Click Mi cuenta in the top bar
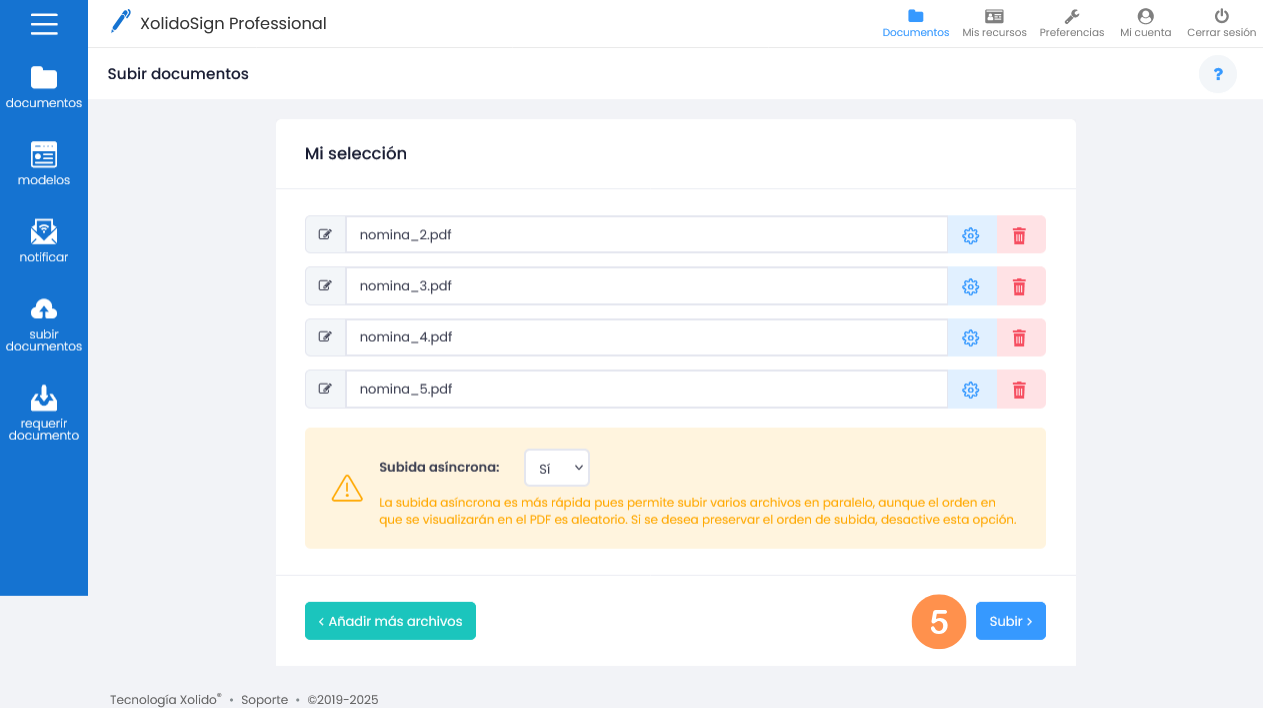This screenshot has width=1263, height=708. pyautogui.click(x=1145, y=22)
